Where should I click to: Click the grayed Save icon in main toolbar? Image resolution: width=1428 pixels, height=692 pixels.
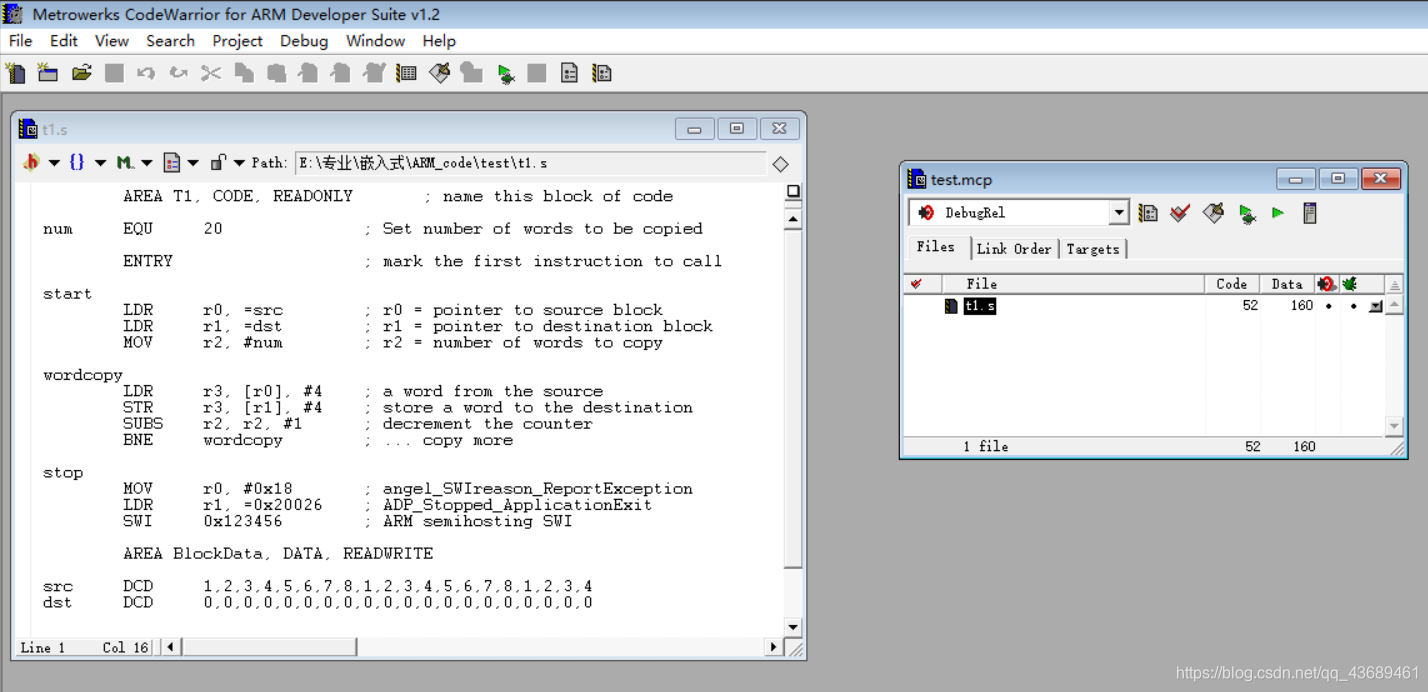click(114, 73)
